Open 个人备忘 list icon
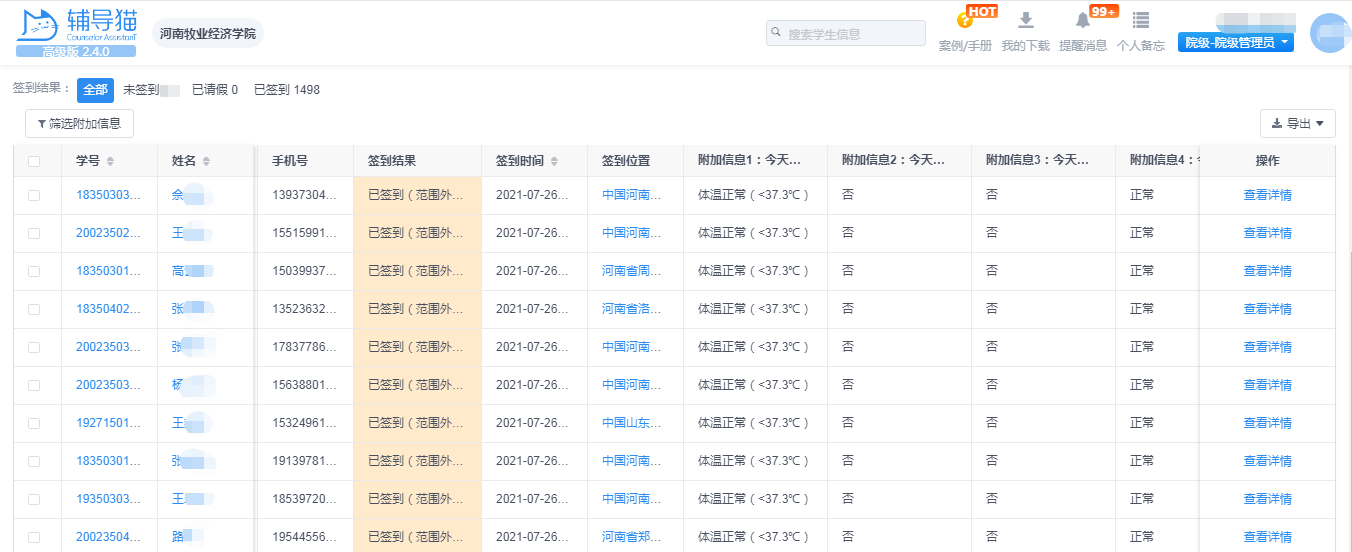The height and width of the screenshot is (552, 1352). 1140,21
